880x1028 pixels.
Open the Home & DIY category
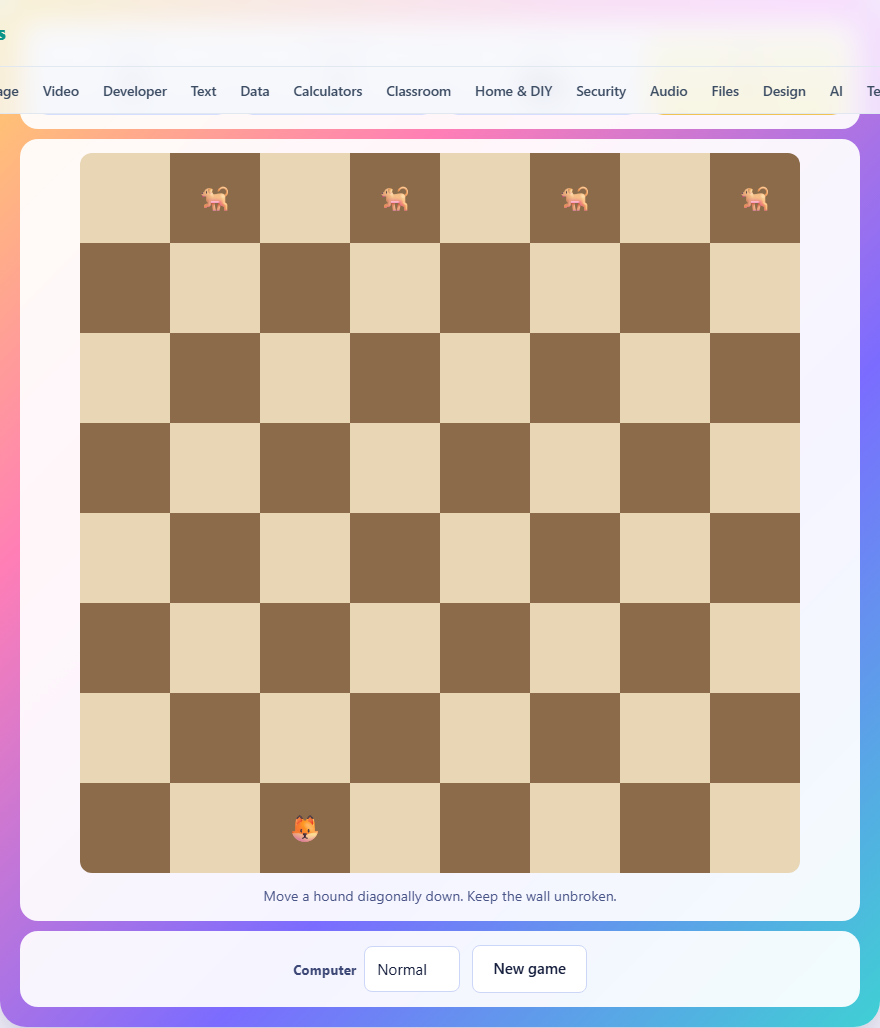coord(513,91)
